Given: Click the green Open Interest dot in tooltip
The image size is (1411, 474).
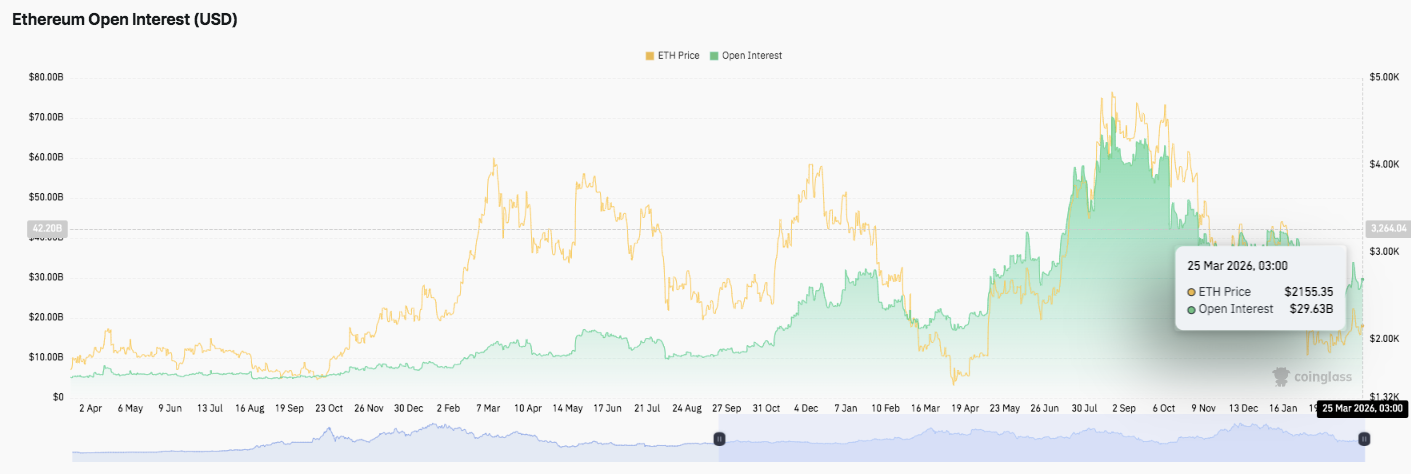Looking at the screenshot, I should pyautogui.click(x=1192, y=310).
